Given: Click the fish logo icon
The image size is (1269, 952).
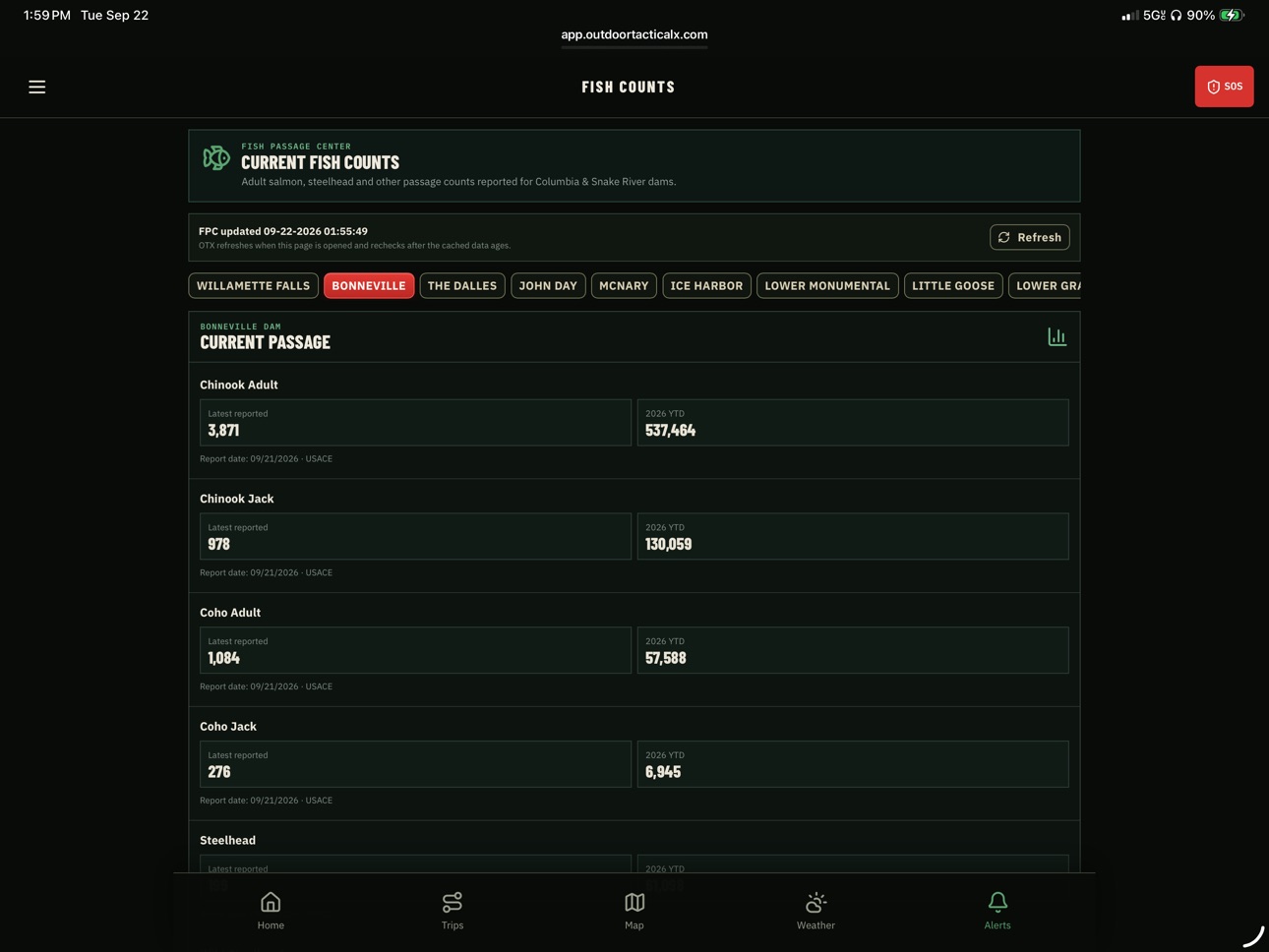Looking at the screenshot, I should (216, 157).
